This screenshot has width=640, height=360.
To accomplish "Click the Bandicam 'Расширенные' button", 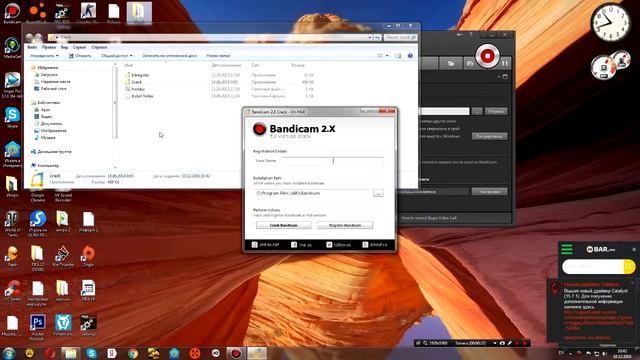I will point(489,136).
